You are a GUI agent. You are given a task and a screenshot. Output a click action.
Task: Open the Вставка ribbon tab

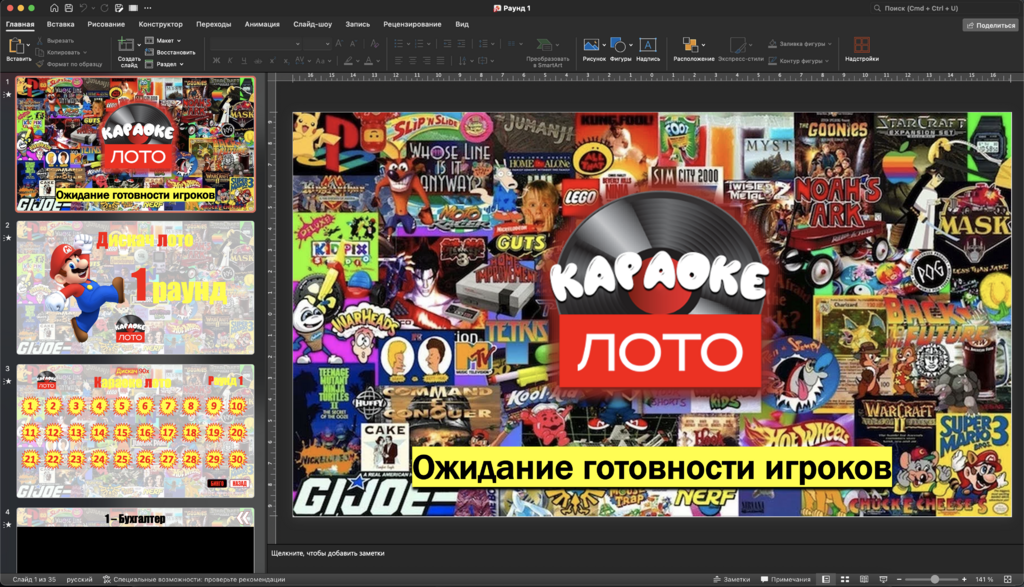61,24
